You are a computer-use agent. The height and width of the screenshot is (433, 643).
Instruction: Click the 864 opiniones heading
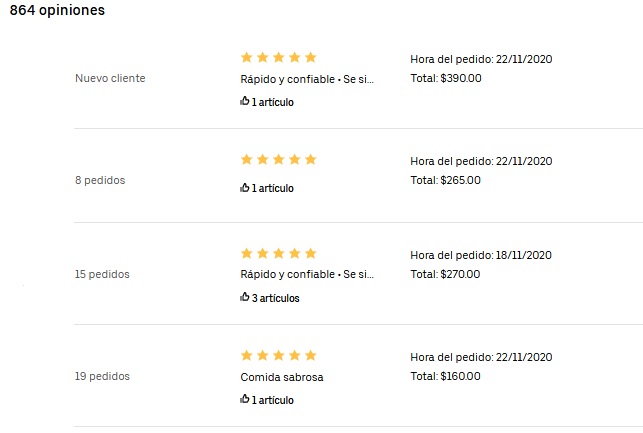[x=57, y=10]
